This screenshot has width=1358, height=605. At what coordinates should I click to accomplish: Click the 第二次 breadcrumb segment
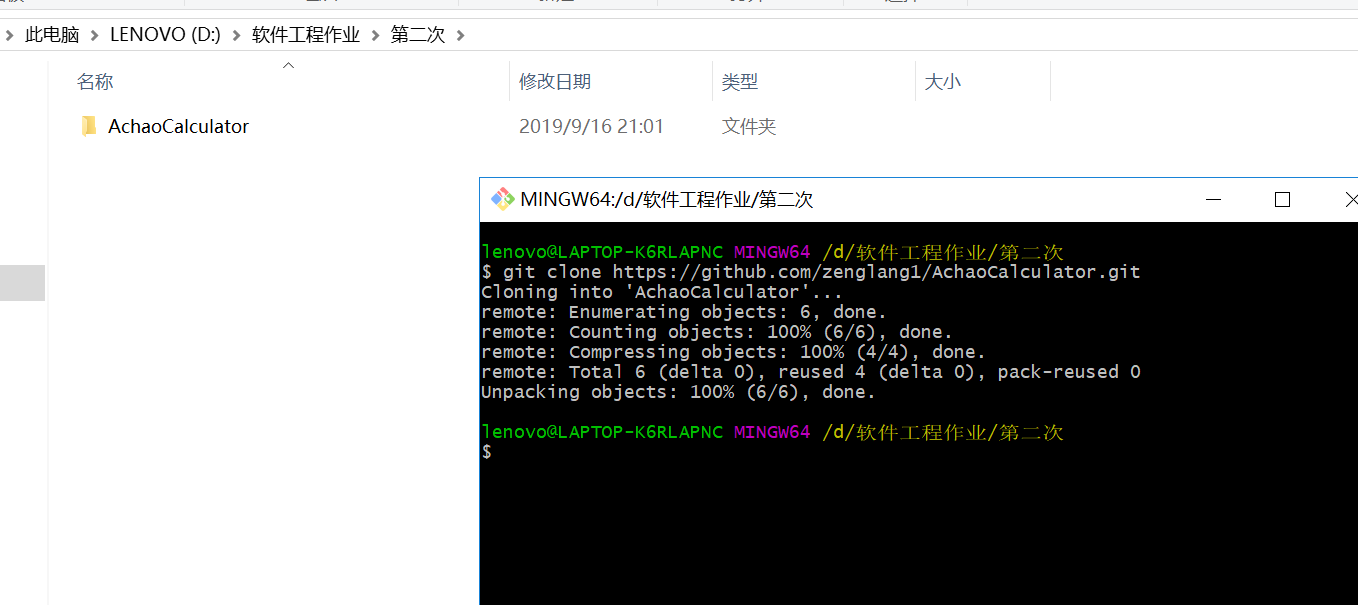click(x=417, y=35)
